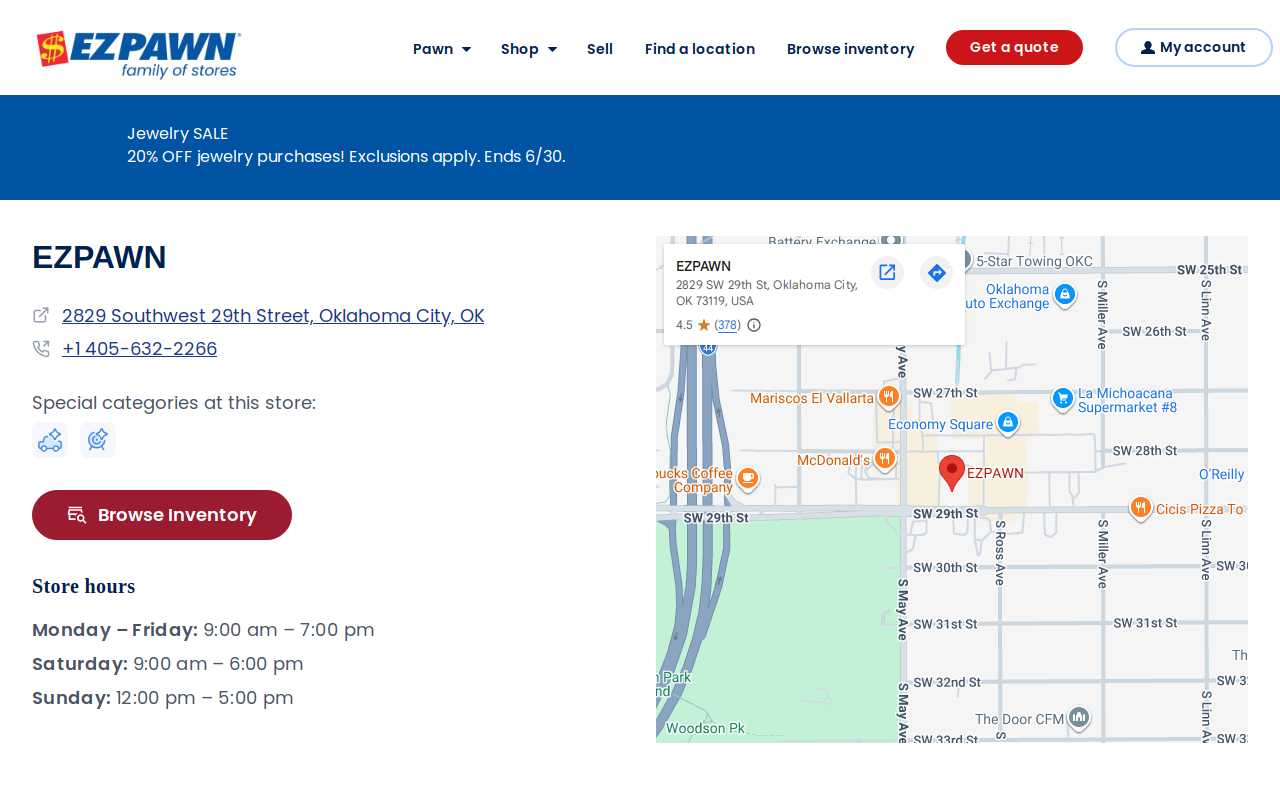
Task: Open the 2829 Southwest 29th Street address link
Action: 273,316
